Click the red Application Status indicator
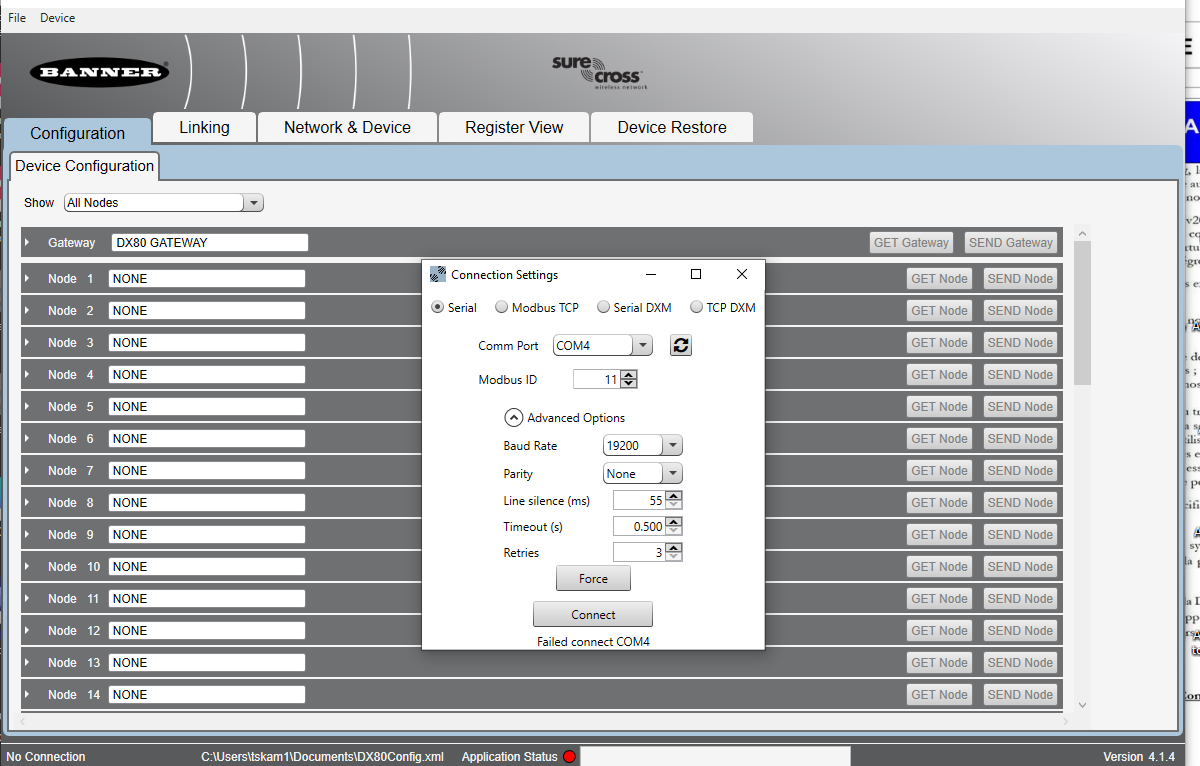Viewport: 1200px width, 766px height. (569, 757)
